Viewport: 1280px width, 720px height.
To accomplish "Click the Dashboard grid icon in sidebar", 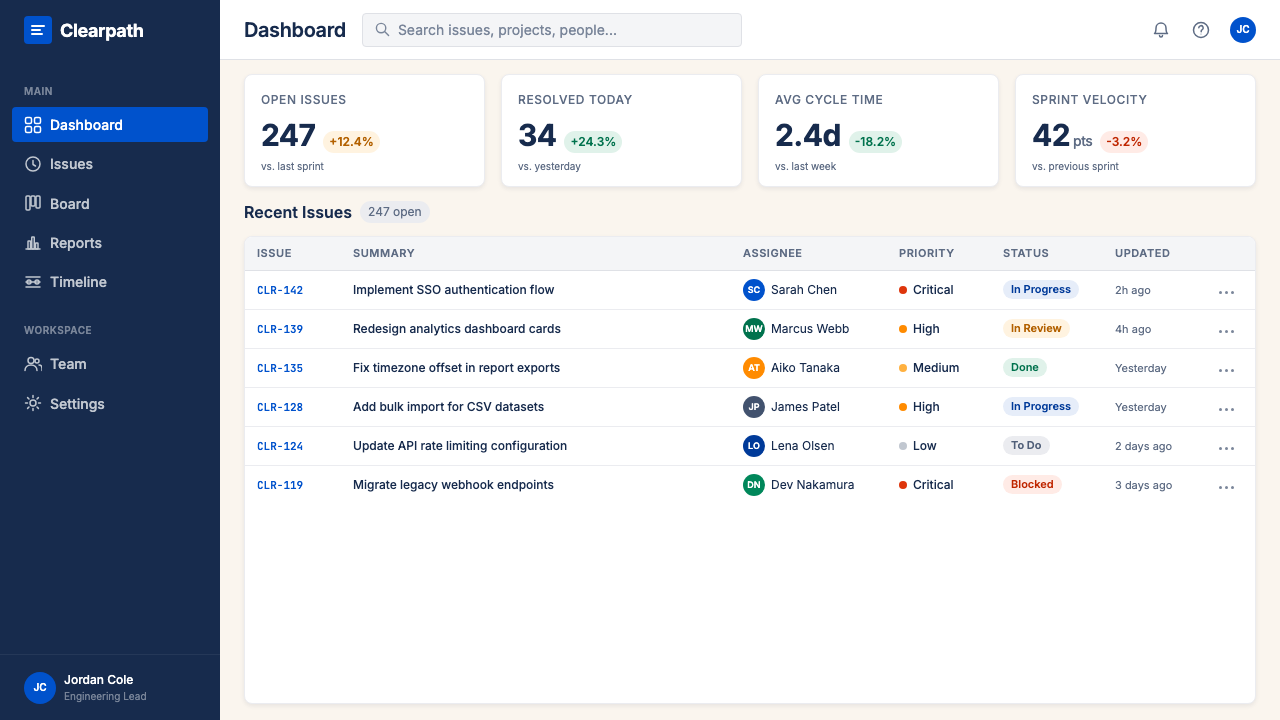I will tap(33, 125).
